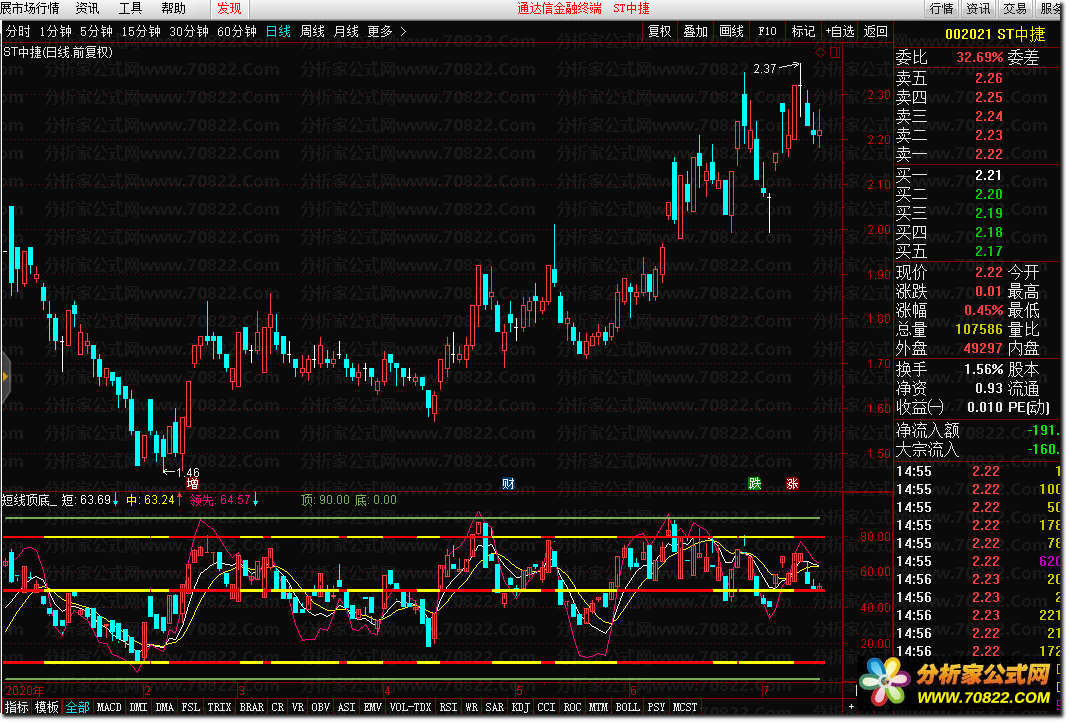The width and height of the screenshot is (1069, 722).
Task: Open the 资讯 menu in the top bar
Action: tap(87, 8)
